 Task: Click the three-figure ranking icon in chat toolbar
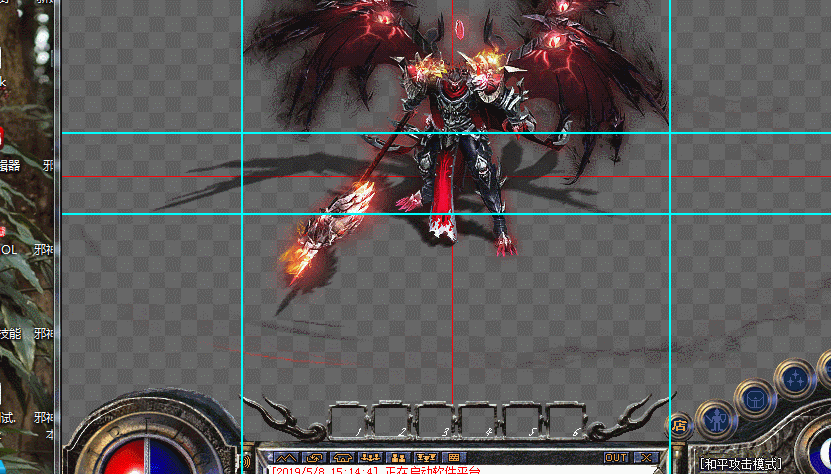tap(427, 458)
